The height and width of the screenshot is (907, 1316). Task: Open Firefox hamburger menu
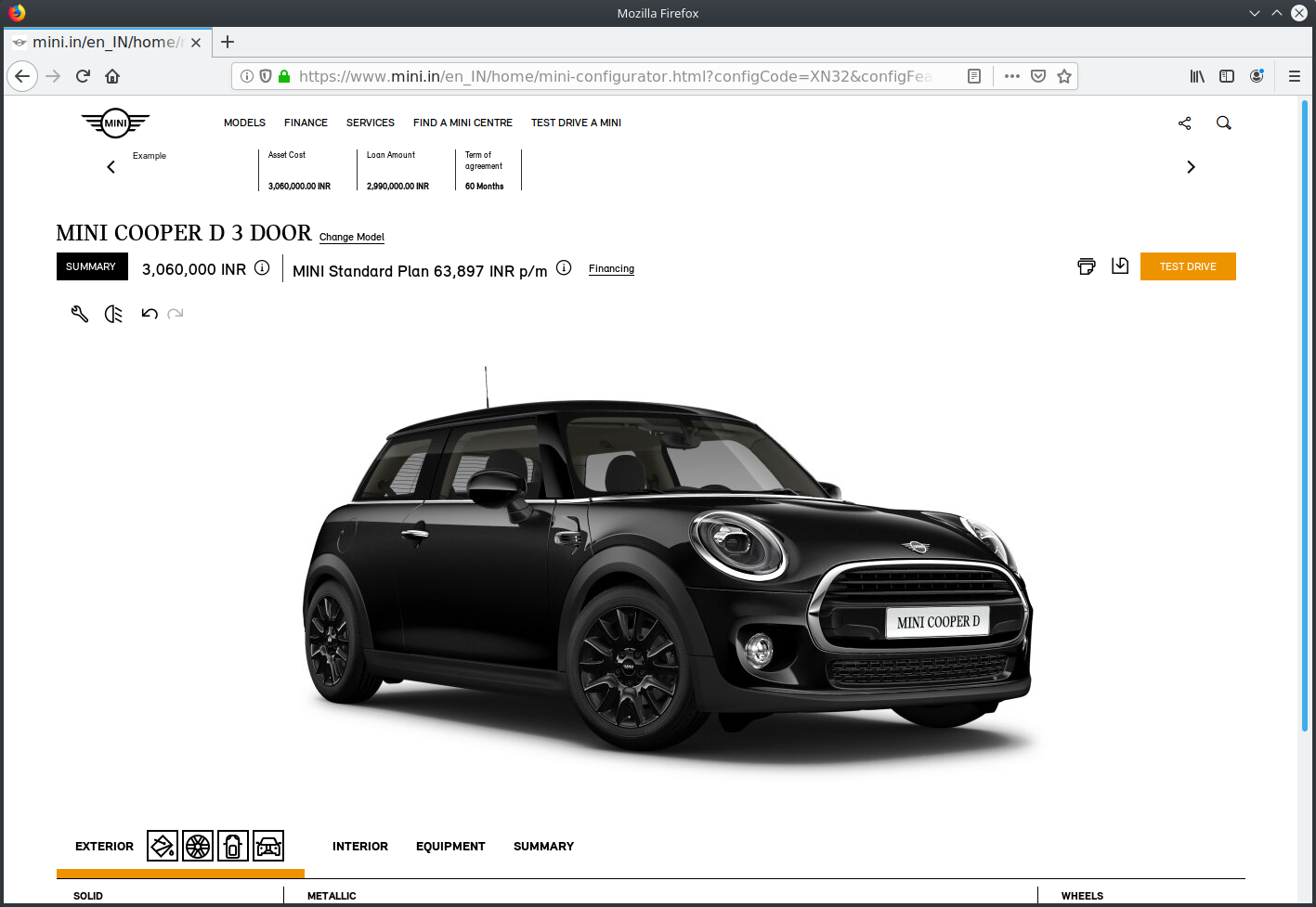click(x=1295, y=76)
